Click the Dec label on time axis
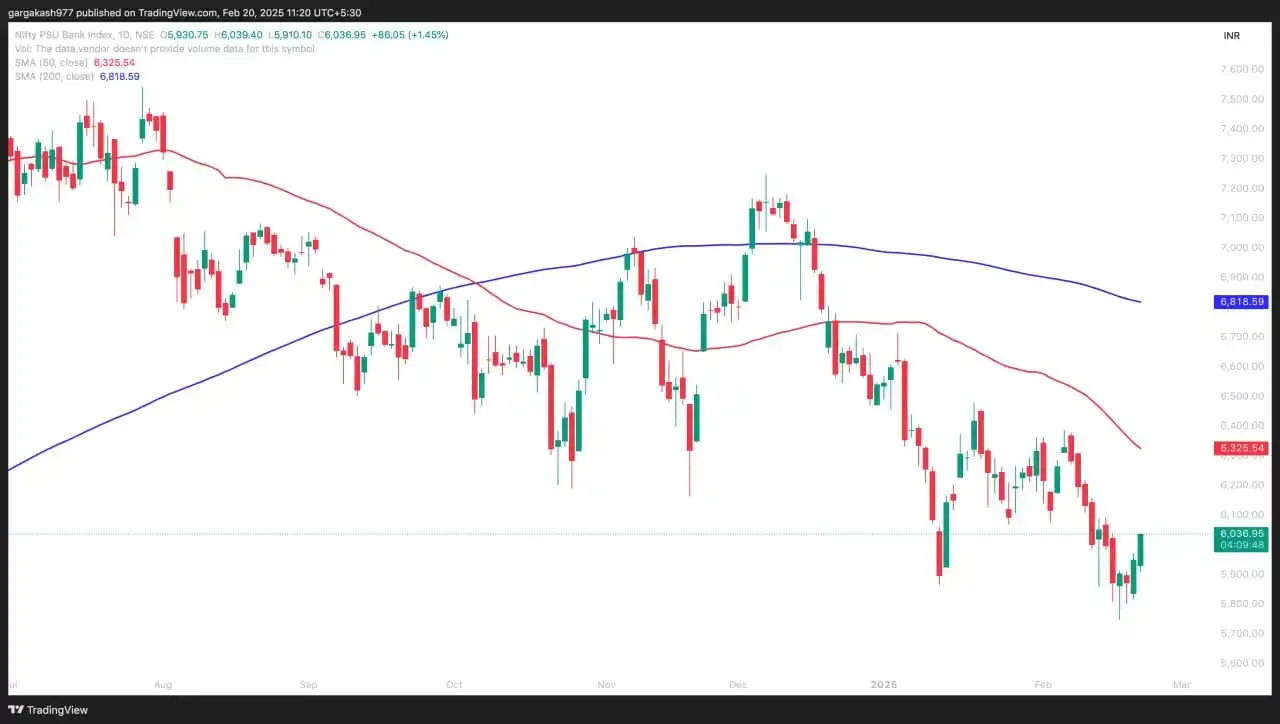This screenshot has width=1280, height=724. click(738, 685)
